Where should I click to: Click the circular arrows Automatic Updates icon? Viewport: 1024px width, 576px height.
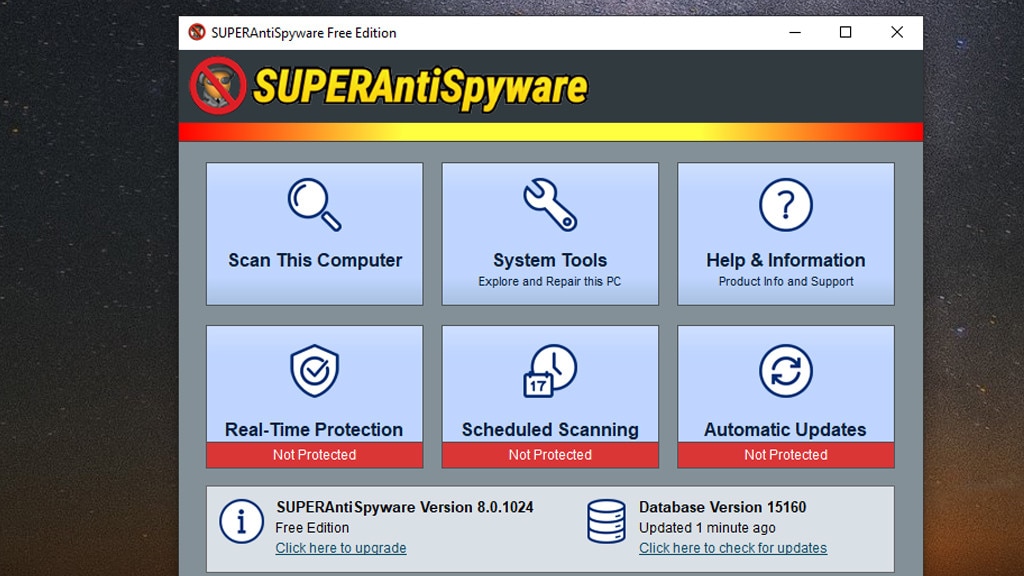click(x=786, y=370)
